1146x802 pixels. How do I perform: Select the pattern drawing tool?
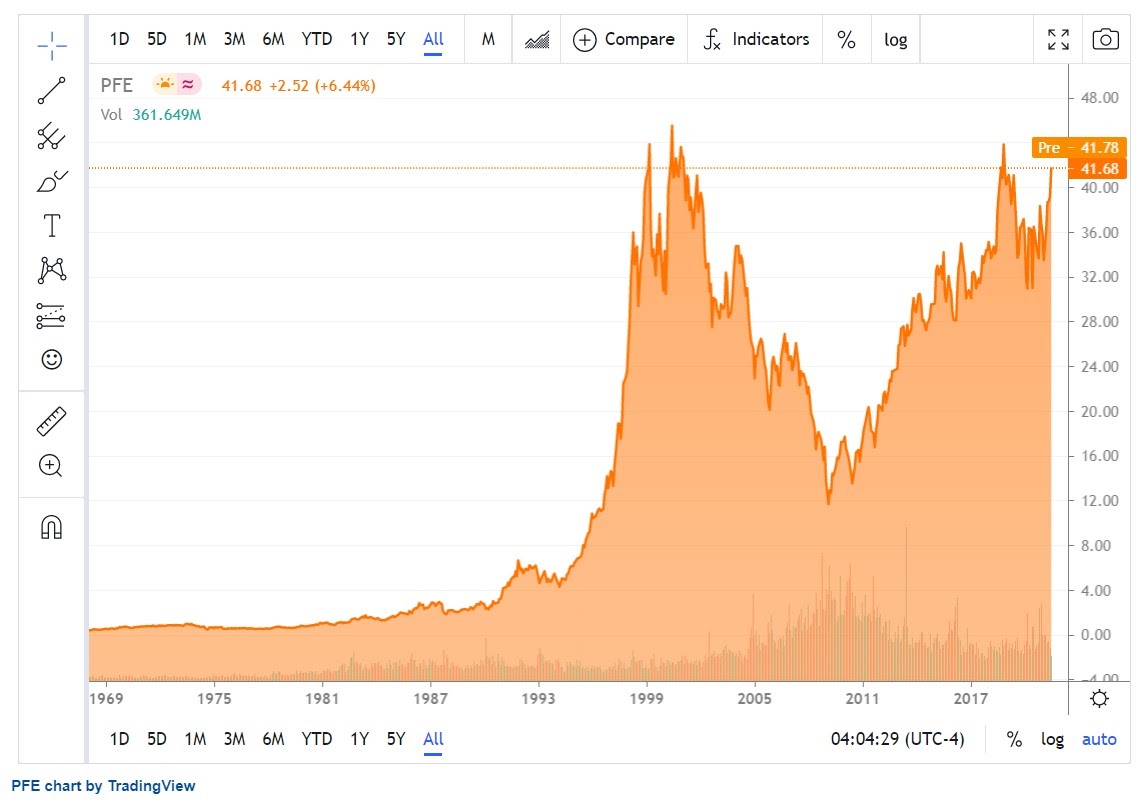pos(52,271)
